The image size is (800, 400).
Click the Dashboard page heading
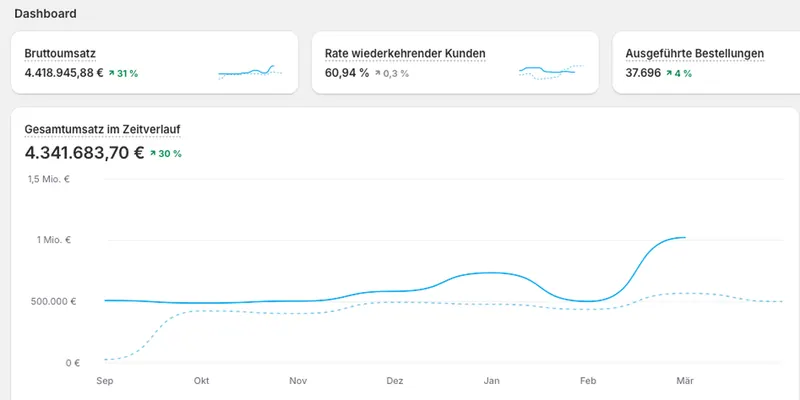point(45,14)
